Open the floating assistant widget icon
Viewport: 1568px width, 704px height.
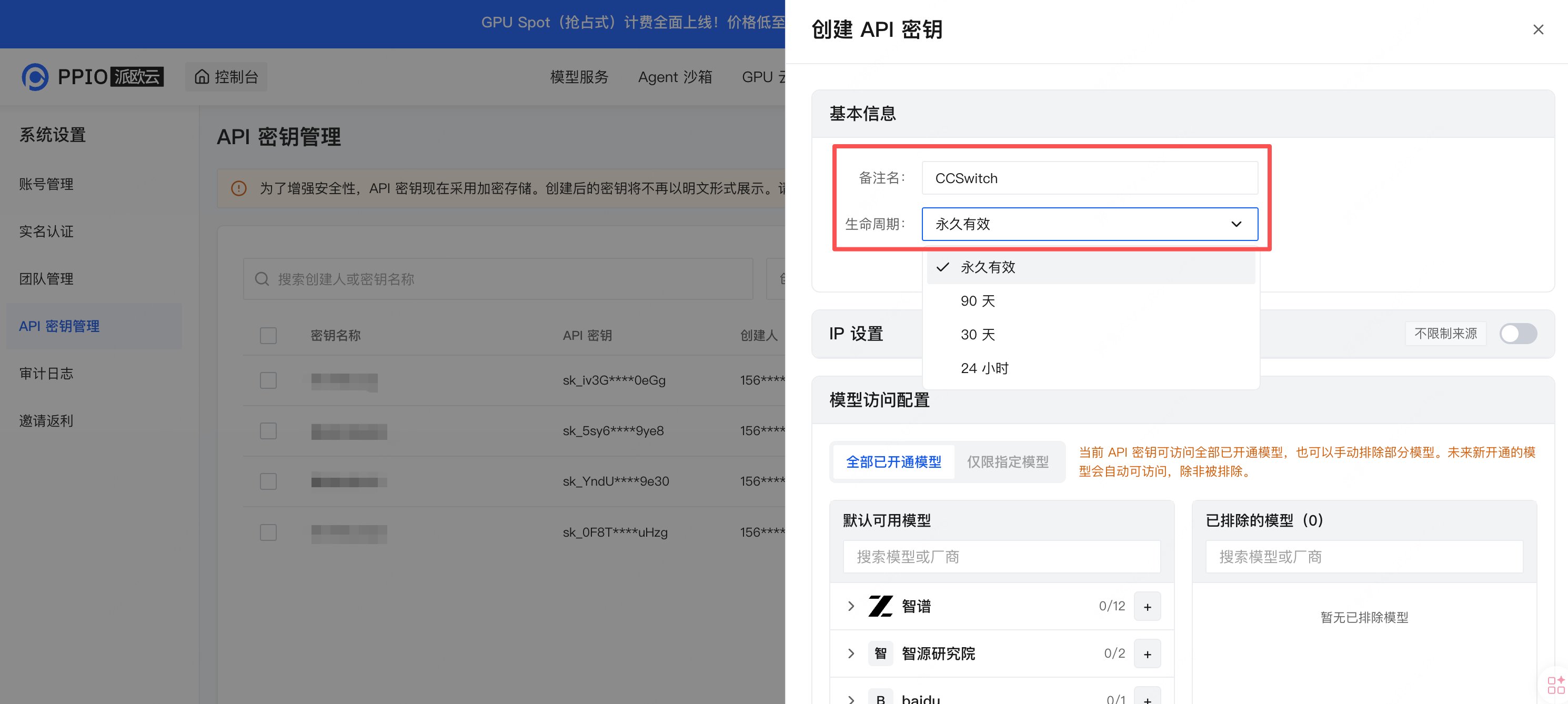[1556, 685]
